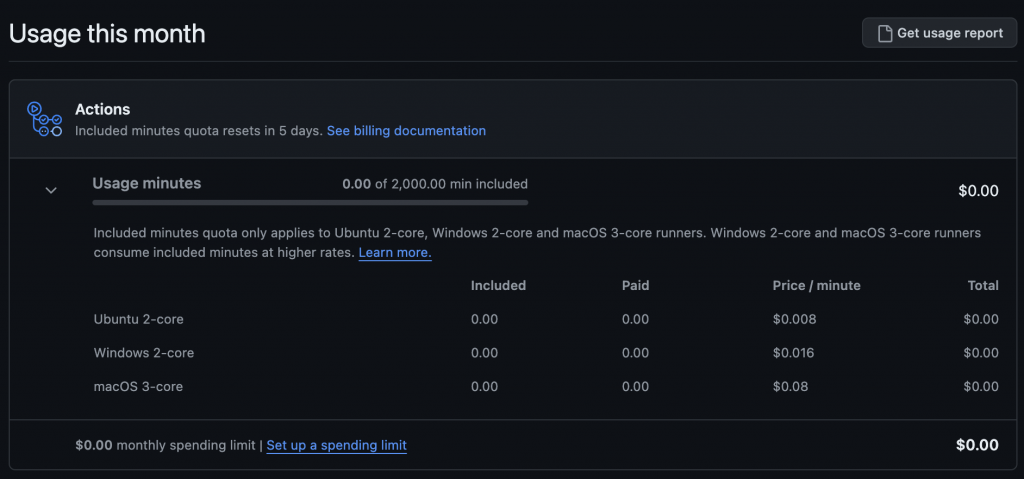Select the macOS 3-core row label

click(138, 386)
